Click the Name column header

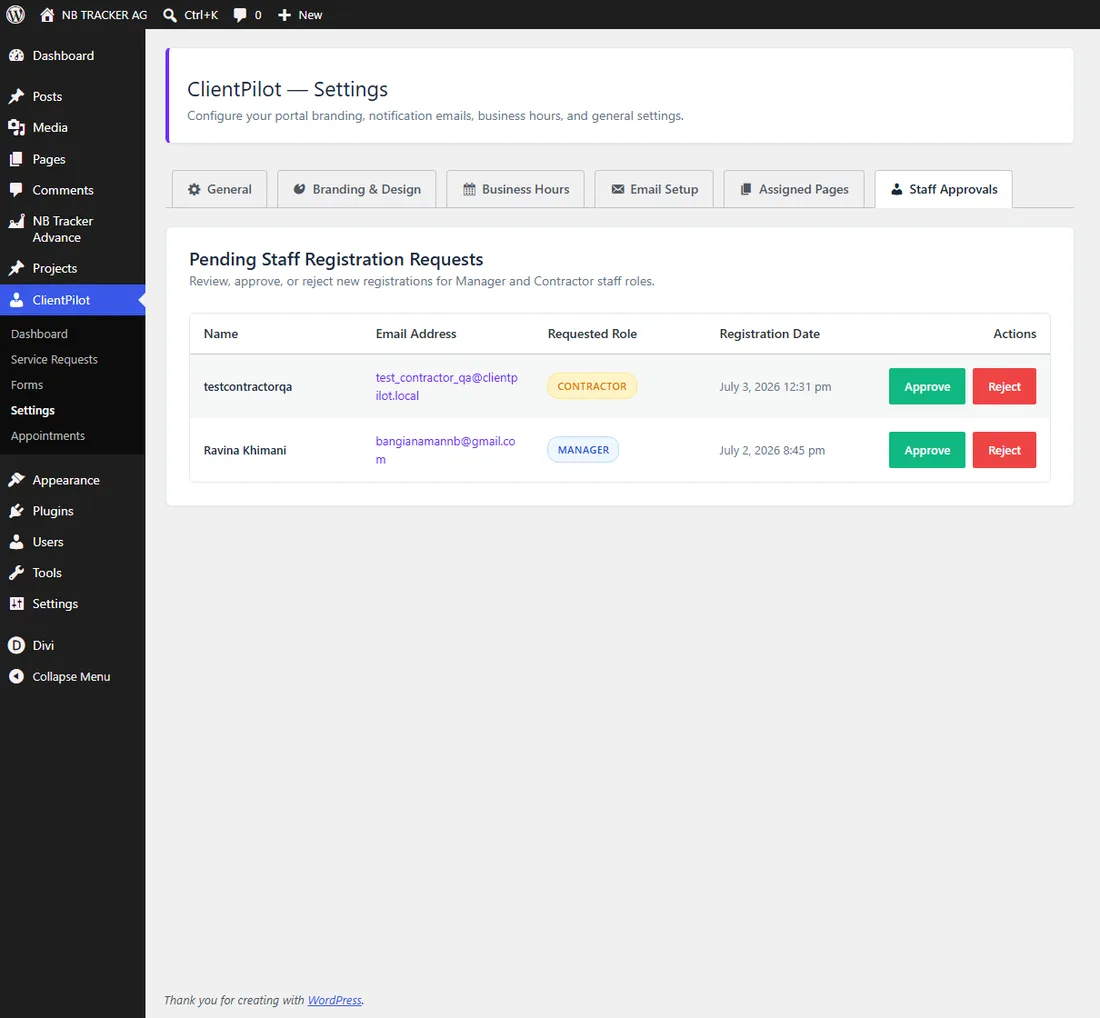click(221, 334)
